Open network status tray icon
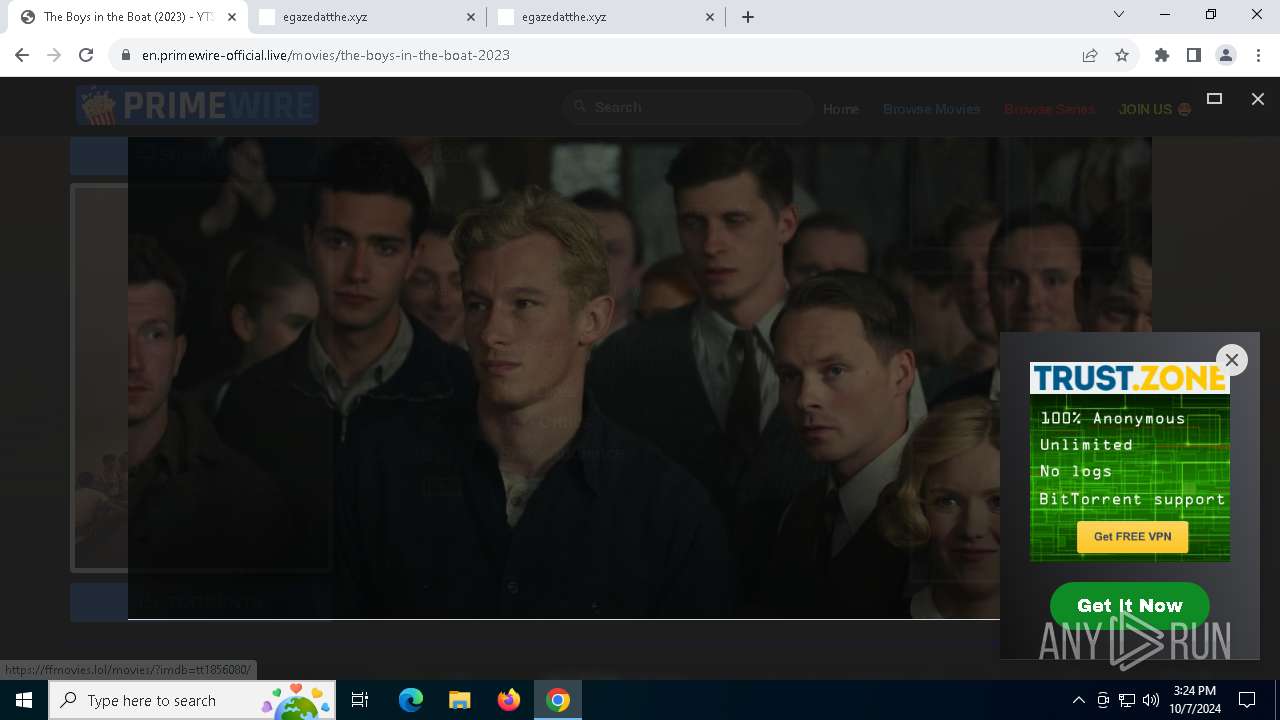 (1127, 700)
